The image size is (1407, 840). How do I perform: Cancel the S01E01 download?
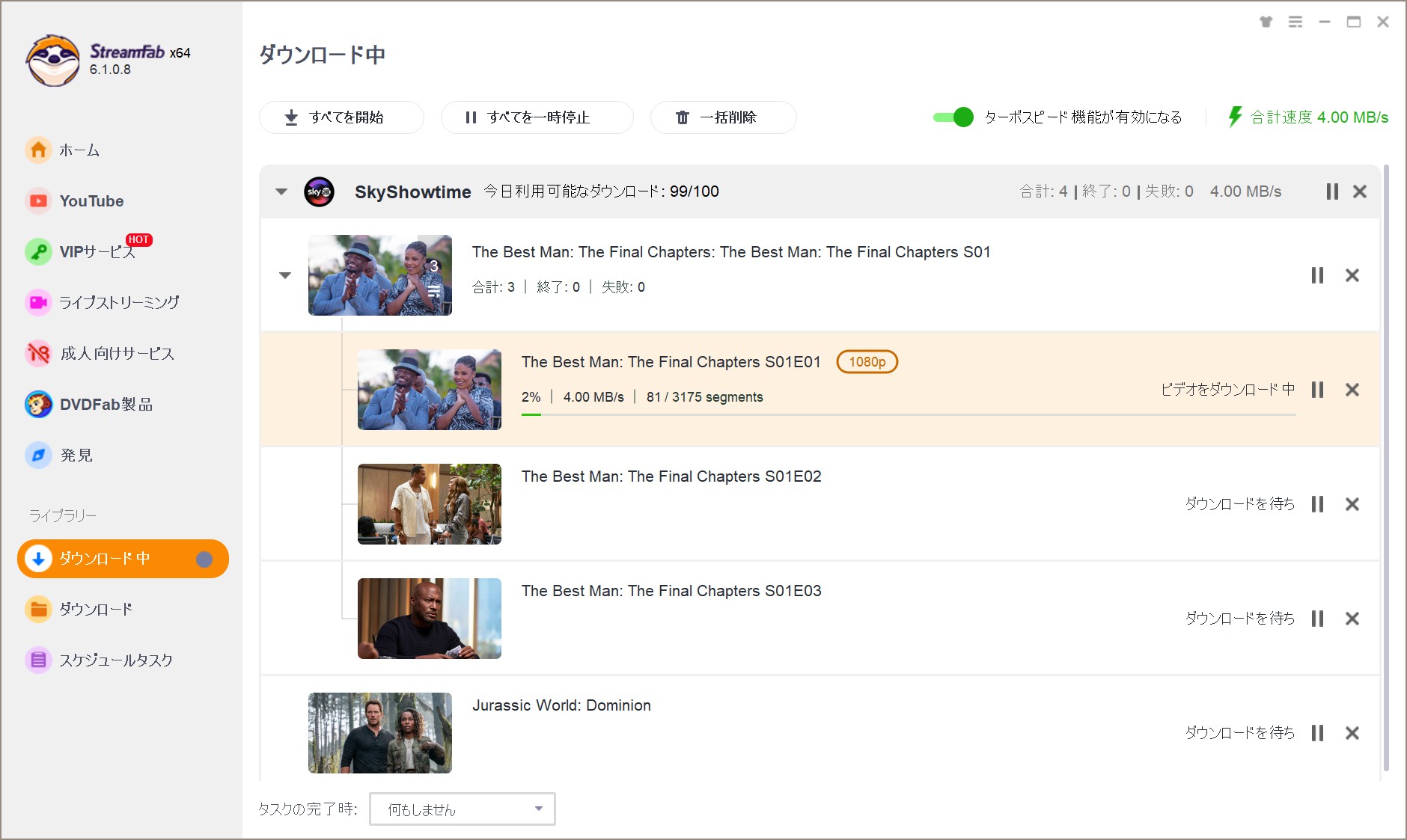1352,390
